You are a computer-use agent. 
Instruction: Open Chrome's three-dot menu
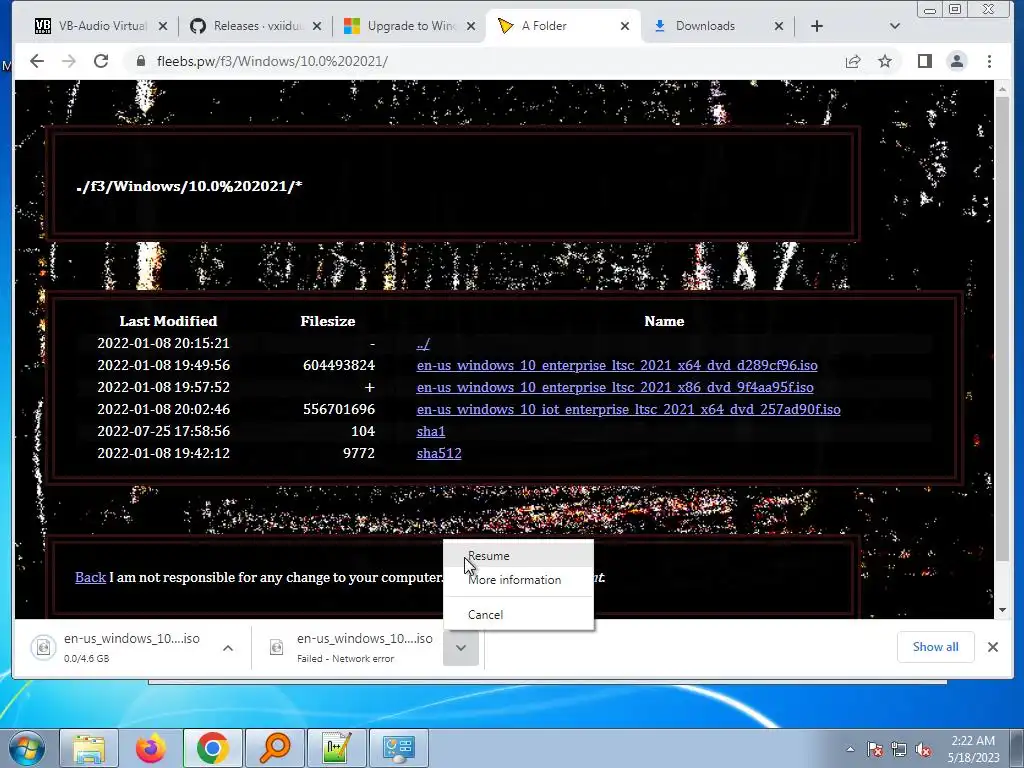989,61
